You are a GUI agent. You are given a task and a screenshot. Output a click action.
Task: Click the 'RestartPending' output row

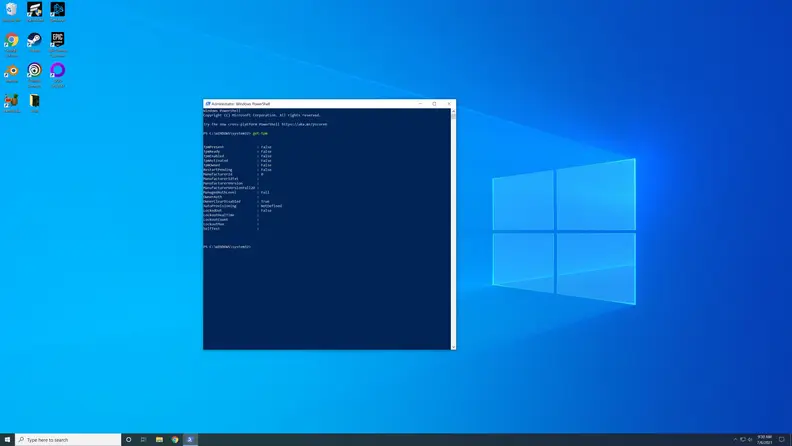click(237, 170)
